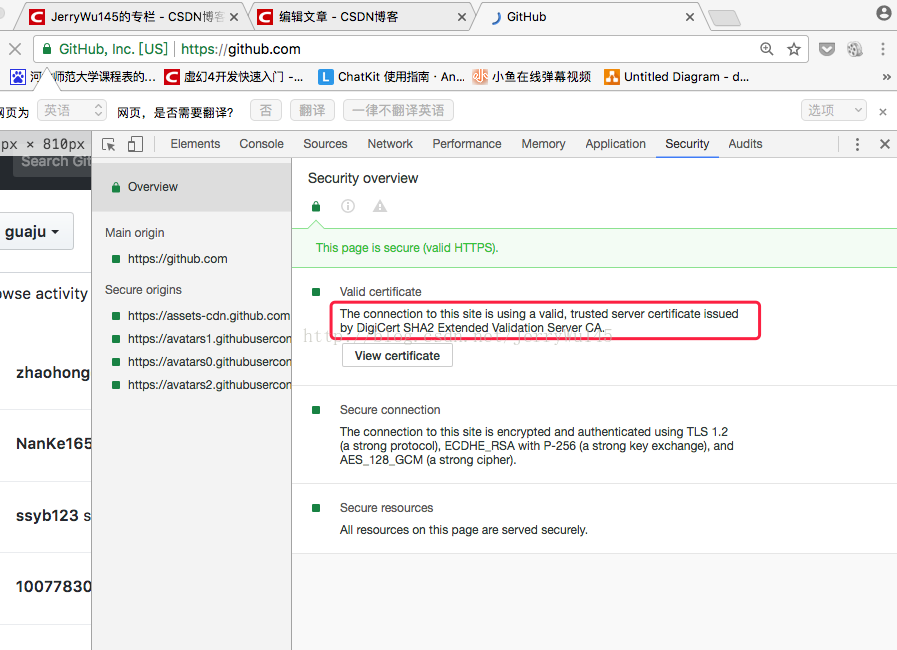Open the Memory panel tab
The width and height of the screenshot is (897, 650).
(543, 144)
